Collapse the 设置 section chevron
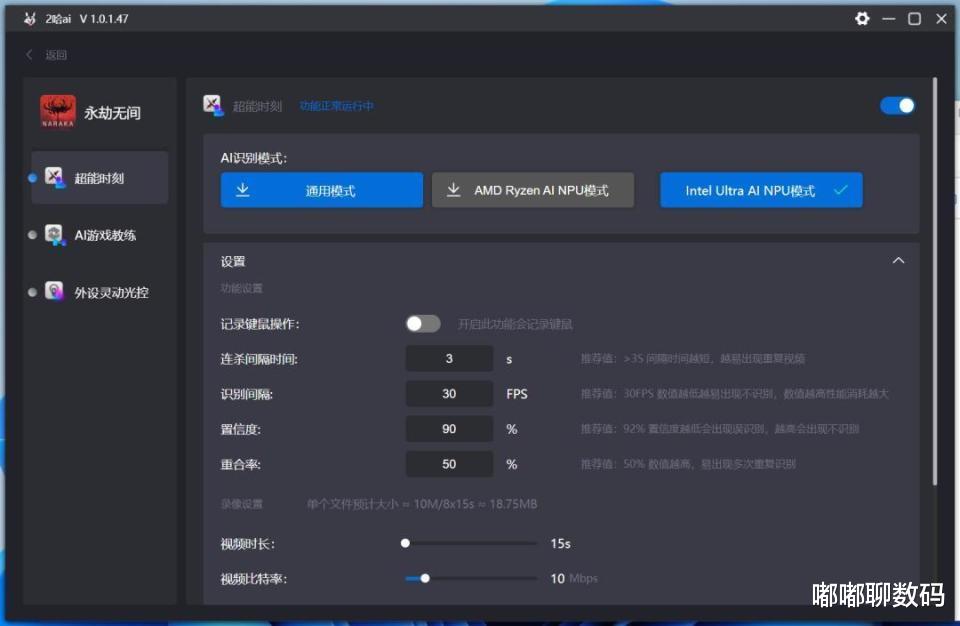 (x=898, y=260)
